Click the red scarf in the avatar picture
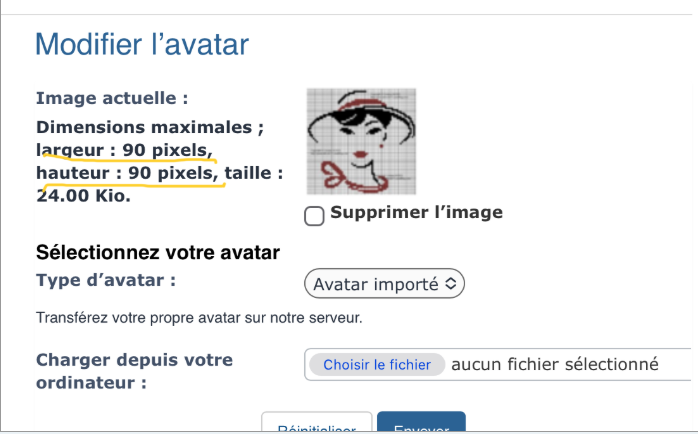The width and height of the screenshot is (698, 434). (342, 181)
